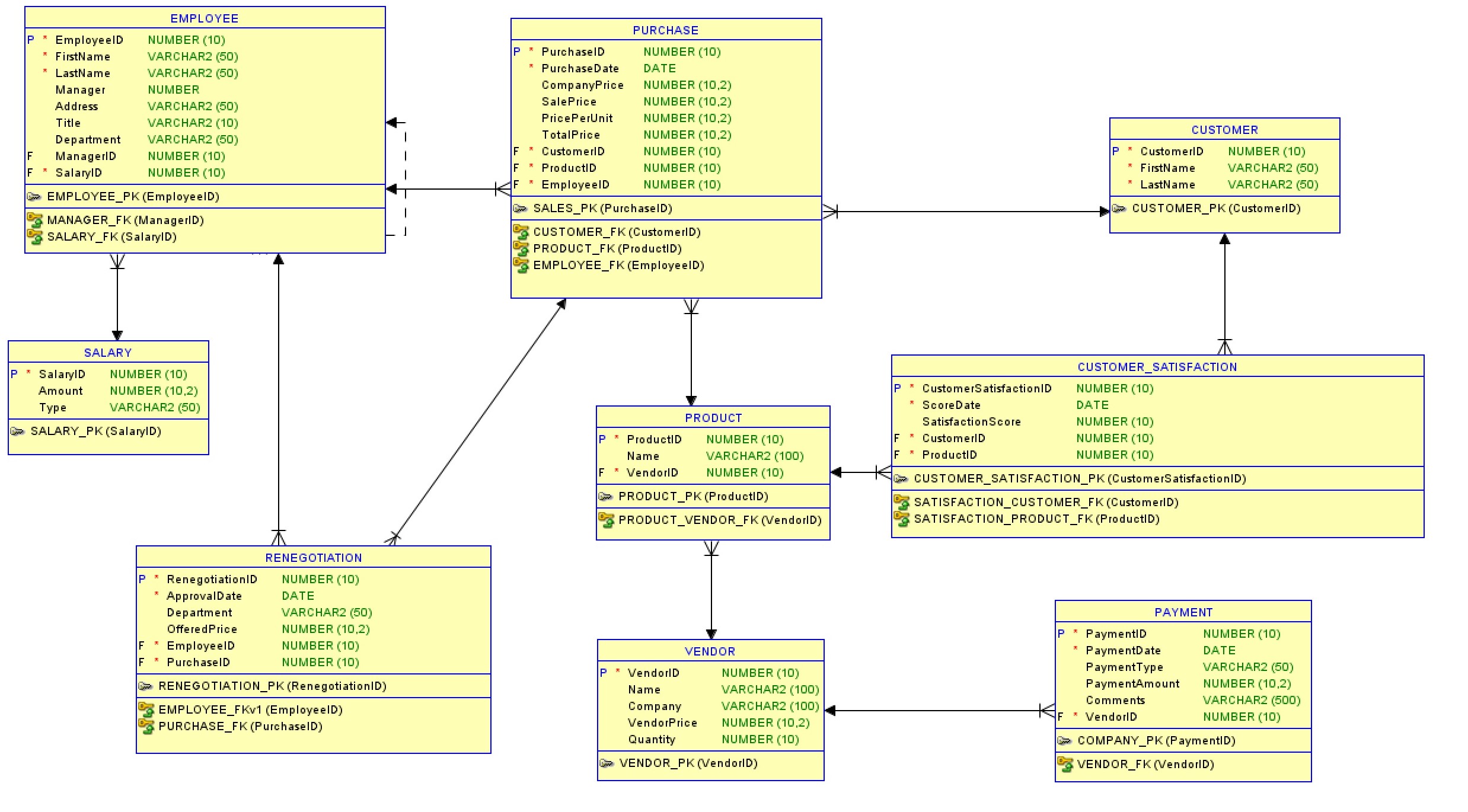Click the TotalPrice column in PURCHASE
Viewport: 1468px width, 812px height.
[x=570, y=135]
